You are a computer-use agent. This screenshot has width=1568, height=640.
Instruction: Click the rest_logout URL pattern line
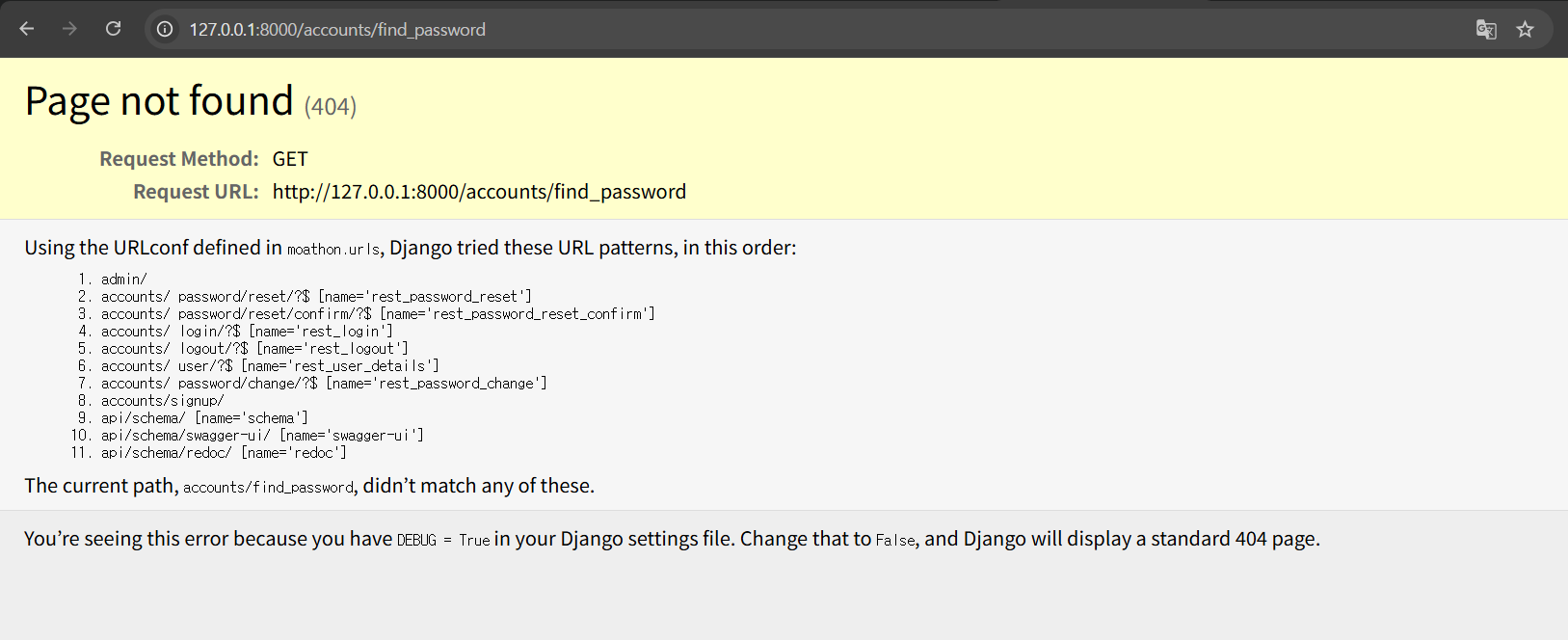coord(254,349)
